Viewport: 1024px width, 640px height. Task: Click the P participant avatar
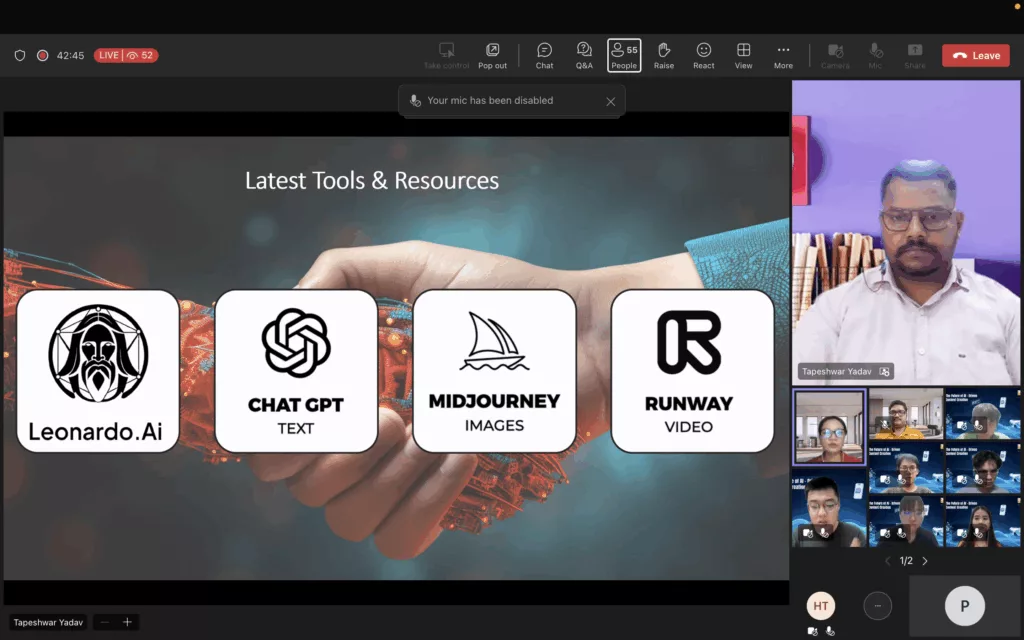965,606
